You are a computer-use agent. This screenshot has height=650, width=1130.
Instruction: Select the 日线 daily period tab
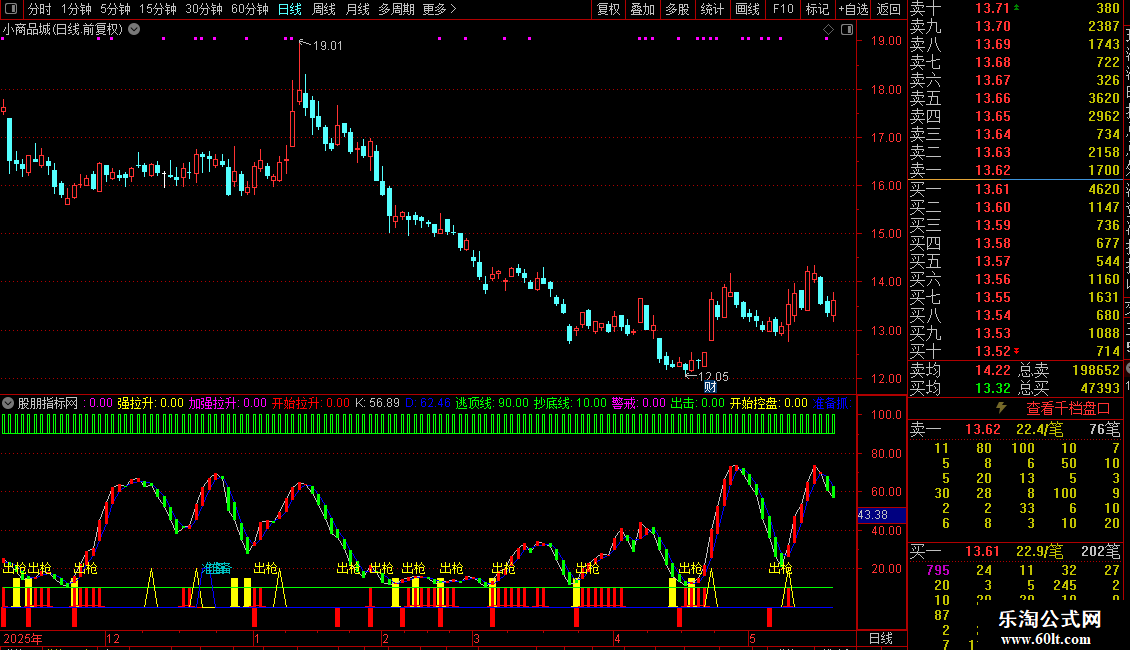point(290,9)
